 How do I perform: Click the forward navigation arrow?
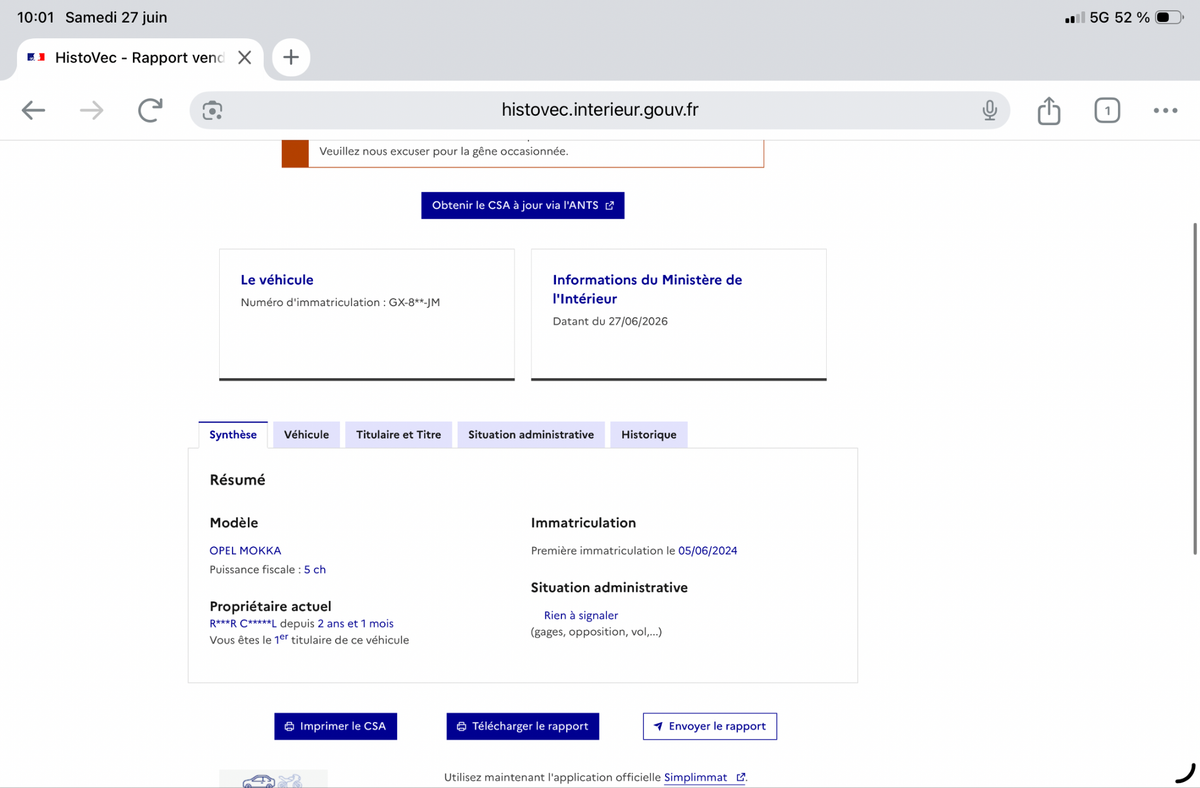click(92, 110)
